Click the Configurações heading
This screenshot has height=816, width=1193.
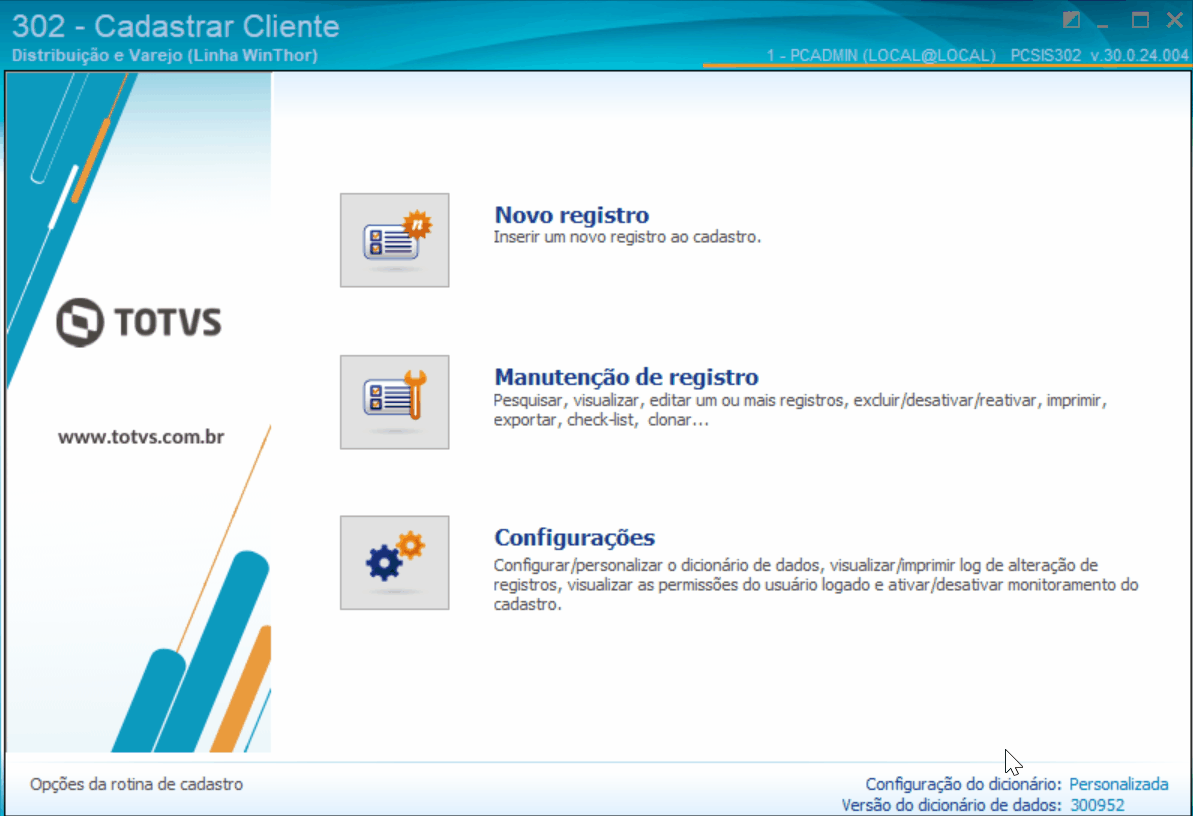(574, 537)
